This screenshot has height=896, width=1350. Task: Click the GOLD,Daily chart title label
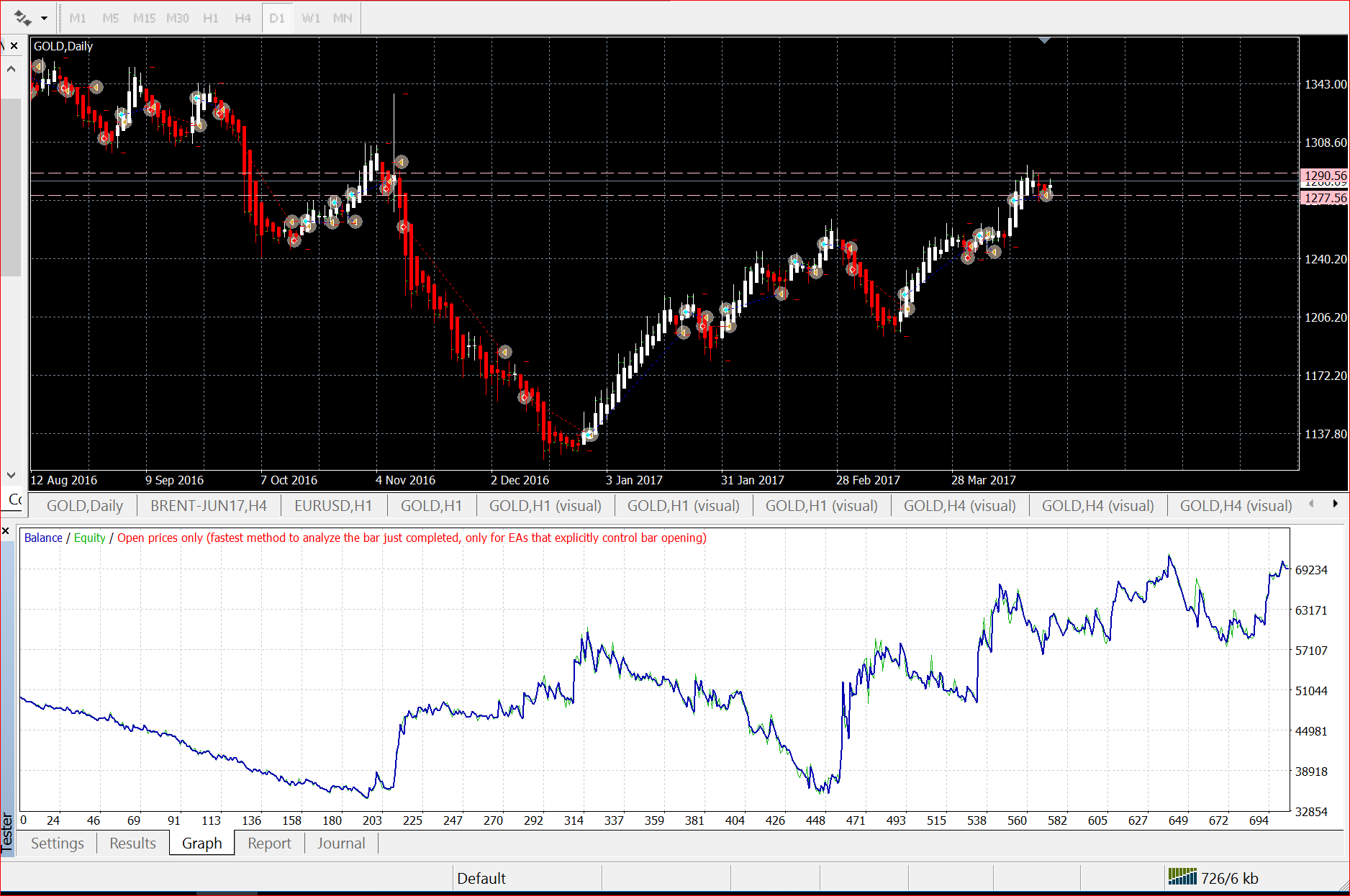63,46
